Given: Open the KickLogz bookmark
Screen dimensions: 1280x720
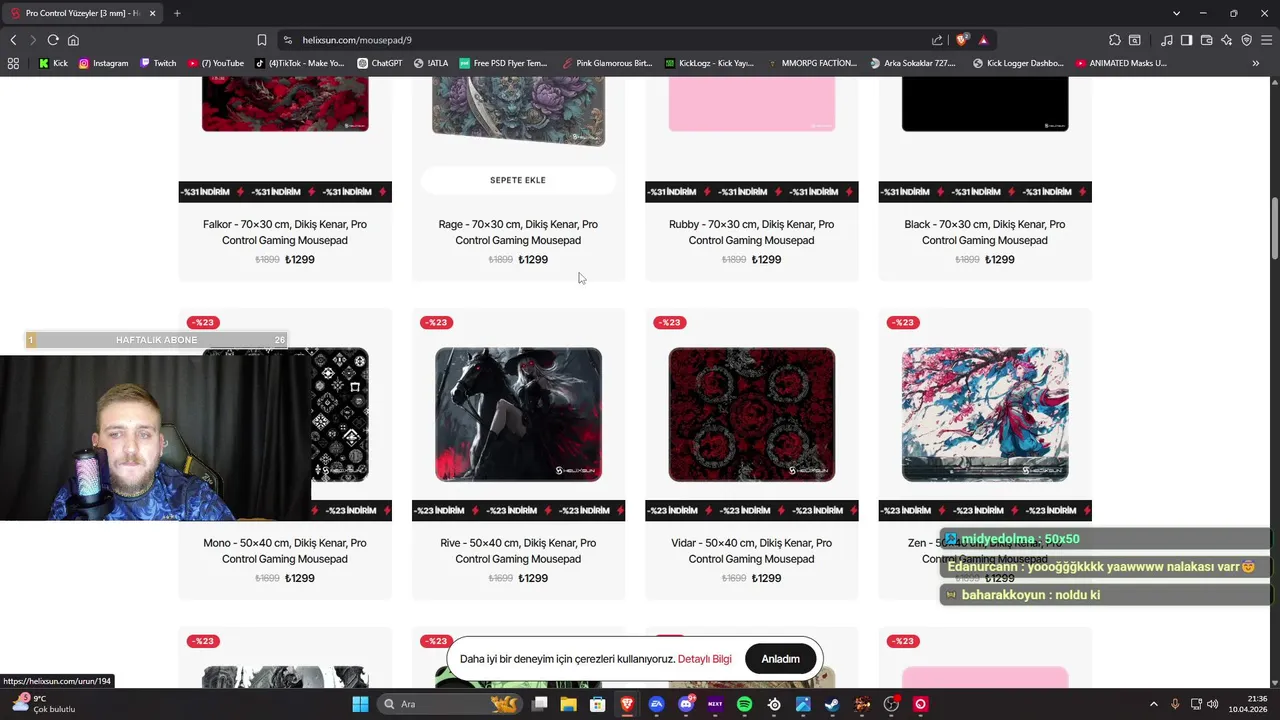Looking at the screenshot, I should pyautogui.click(x=708, y=63).
